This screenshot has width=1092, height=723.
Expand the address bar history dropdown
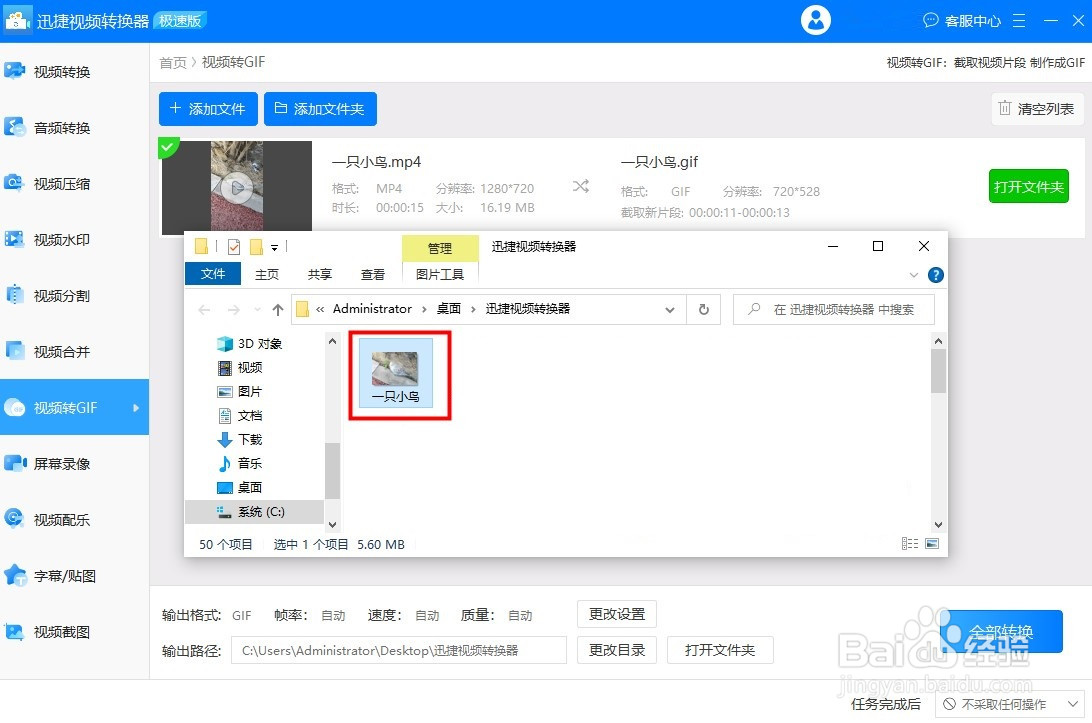coord(669,309)
